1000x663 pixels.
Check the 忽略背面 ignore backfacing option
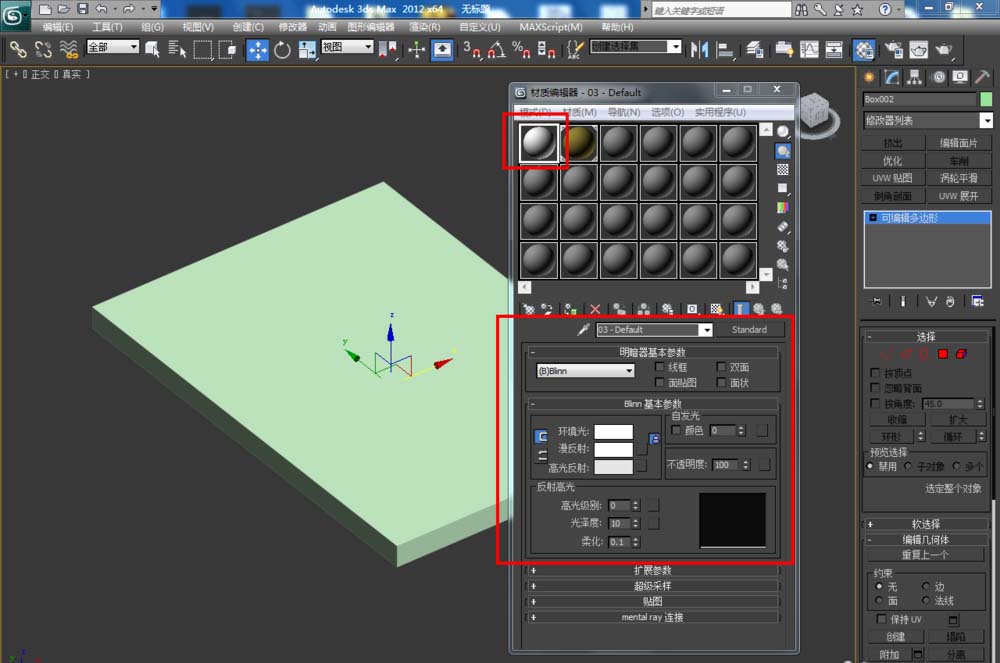[876, 388]
